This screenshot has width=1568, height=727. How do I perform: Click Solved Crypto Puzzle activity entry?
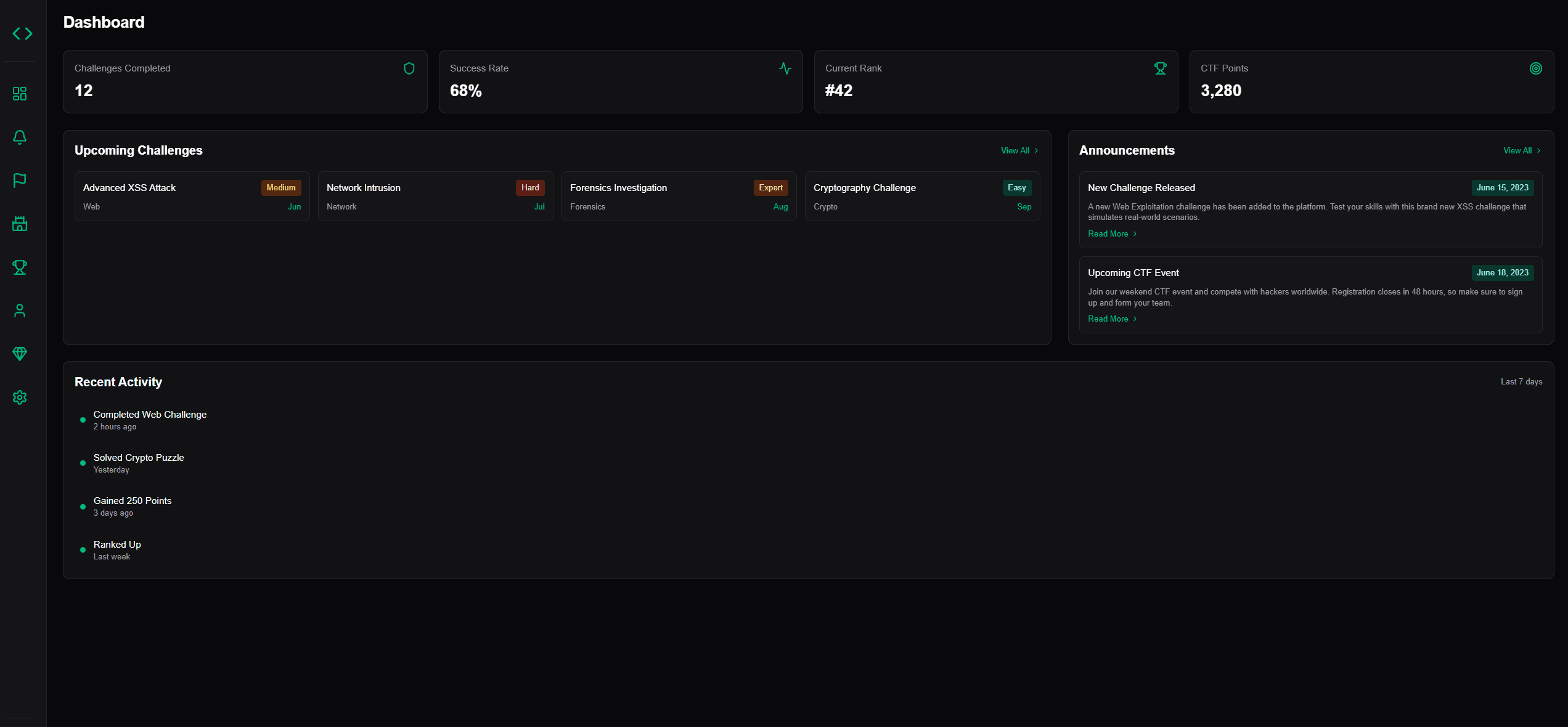tap(139, 463)
